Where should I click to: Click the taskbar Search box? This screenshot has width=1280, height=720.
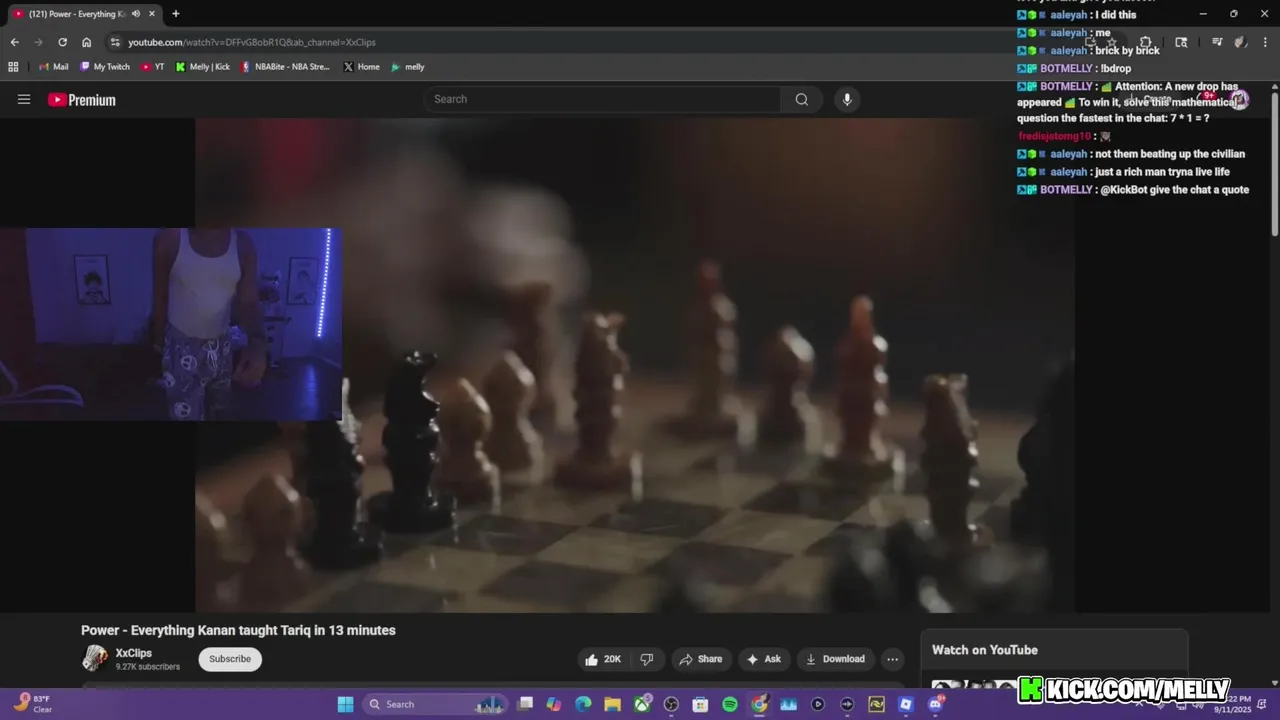pyautogui.click(x=435, y=704)
